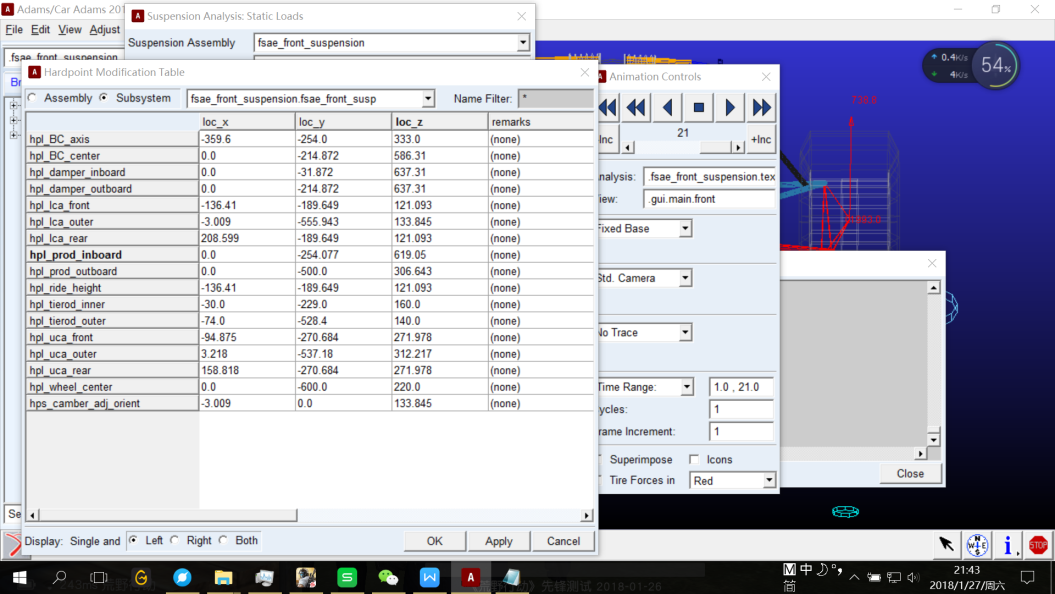The width and height of the screenshot is (1055, 594).
Task: Play animation fast backward
Action: coord(636,108)
